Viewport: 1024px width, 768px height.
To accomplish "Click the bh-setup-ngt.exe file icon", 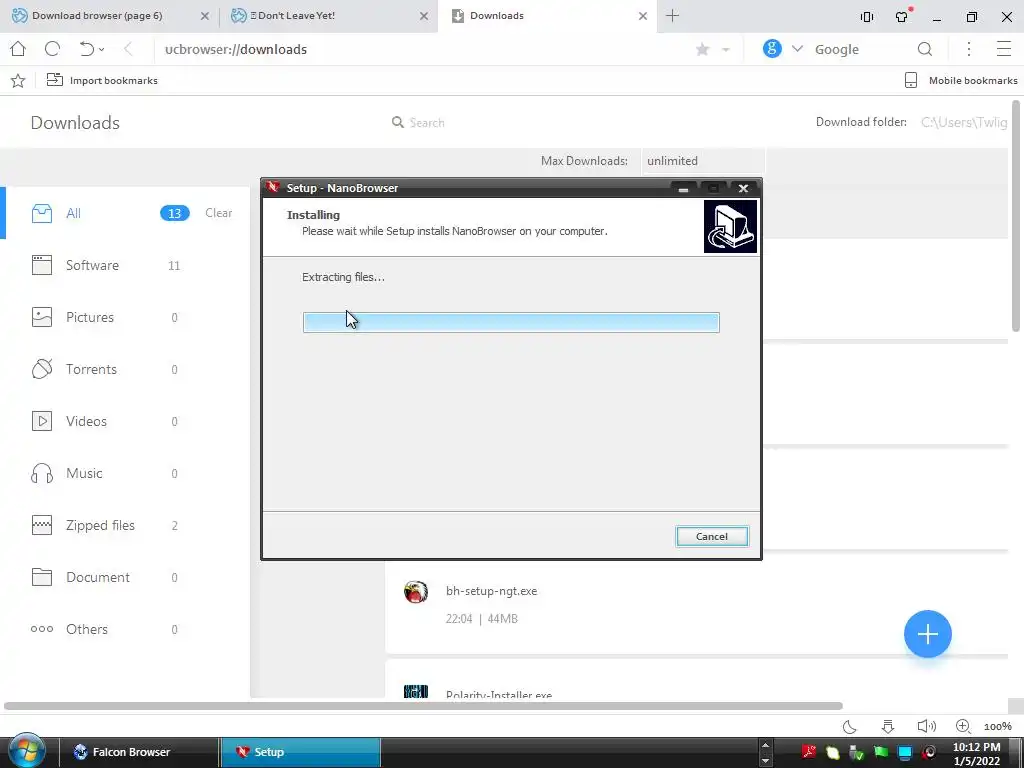I will pos(416,592).
